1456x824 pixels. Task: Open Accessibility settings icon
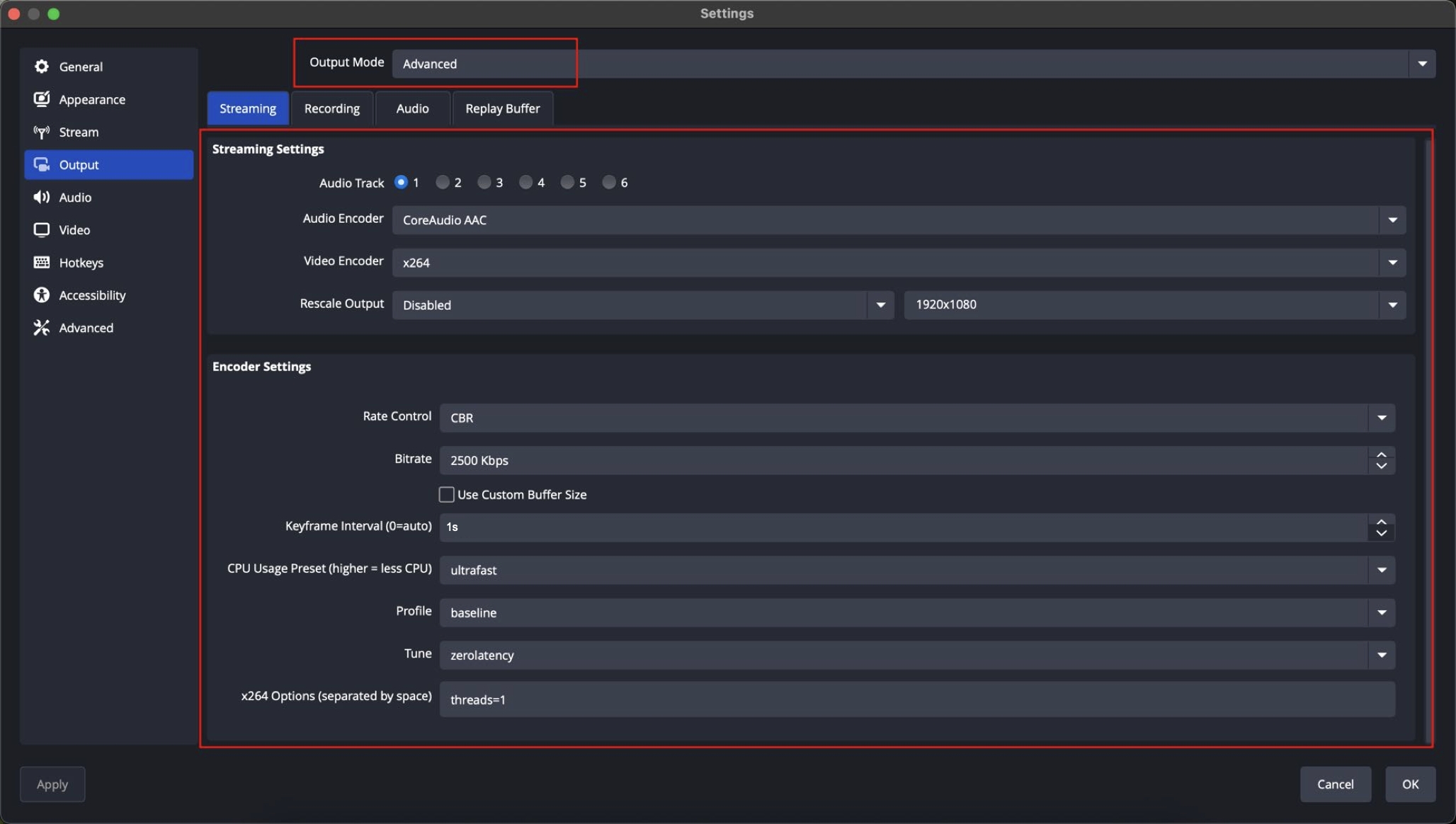42,295
